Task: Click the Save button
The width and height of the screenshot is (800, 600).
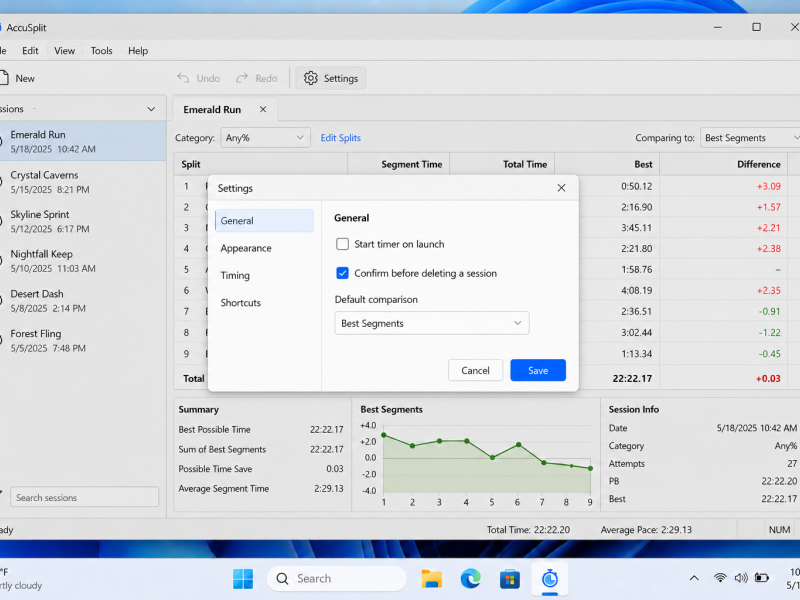Action: 538,370
